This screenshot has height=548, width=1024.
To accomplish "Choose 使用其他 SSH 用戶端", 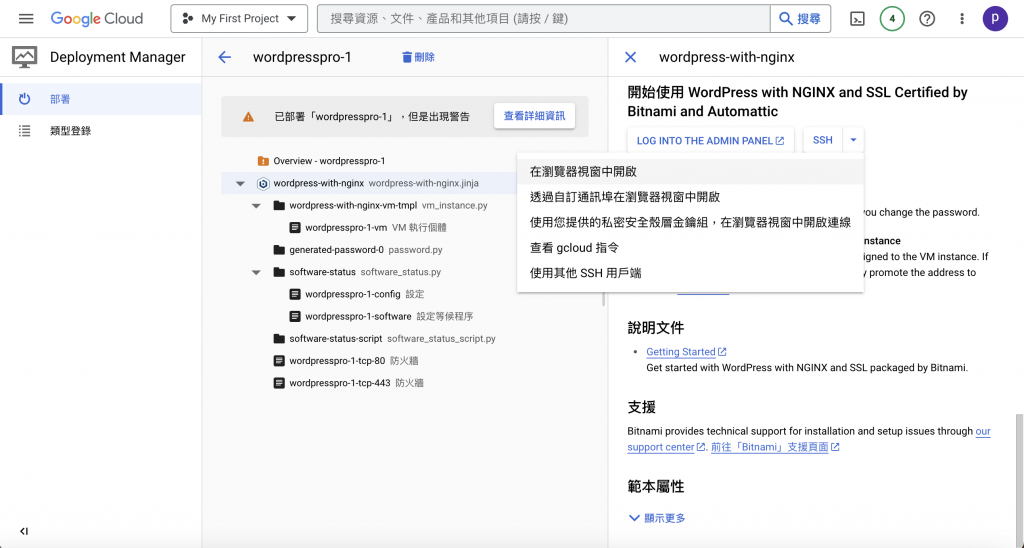I will [690, 274].
